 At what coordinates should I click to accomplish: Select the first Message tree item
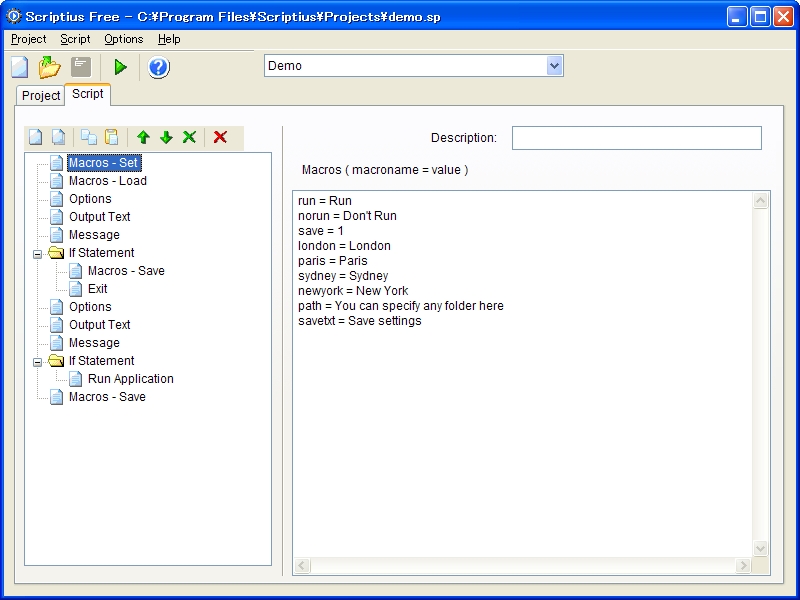point(94,235)
